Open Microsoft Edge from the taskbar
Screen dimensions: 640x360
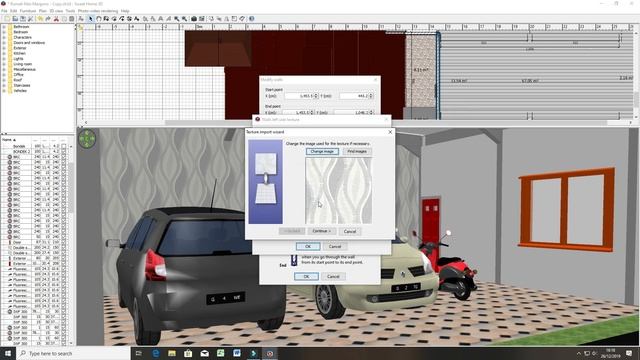(156, 353)
